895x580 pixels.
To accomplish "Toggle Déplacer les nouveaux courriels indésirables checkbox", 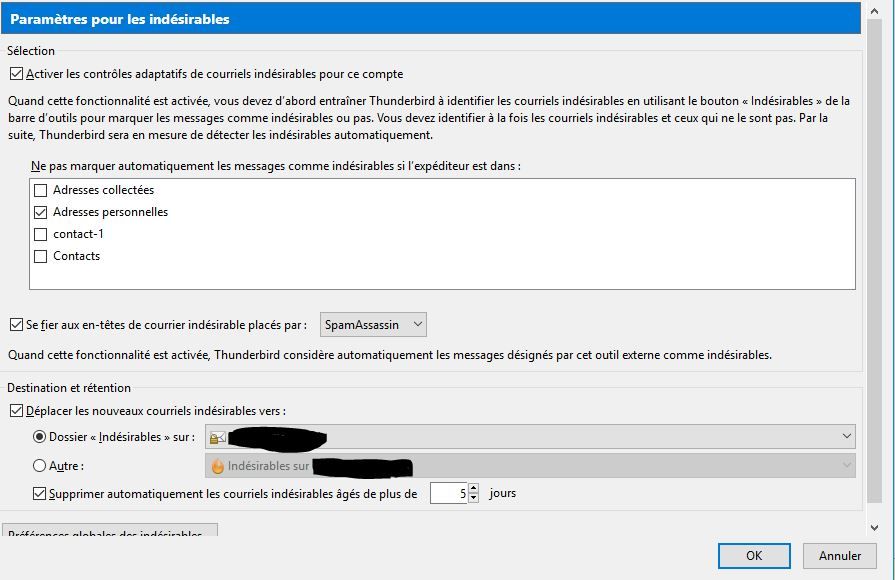I will tap(17, 410).
